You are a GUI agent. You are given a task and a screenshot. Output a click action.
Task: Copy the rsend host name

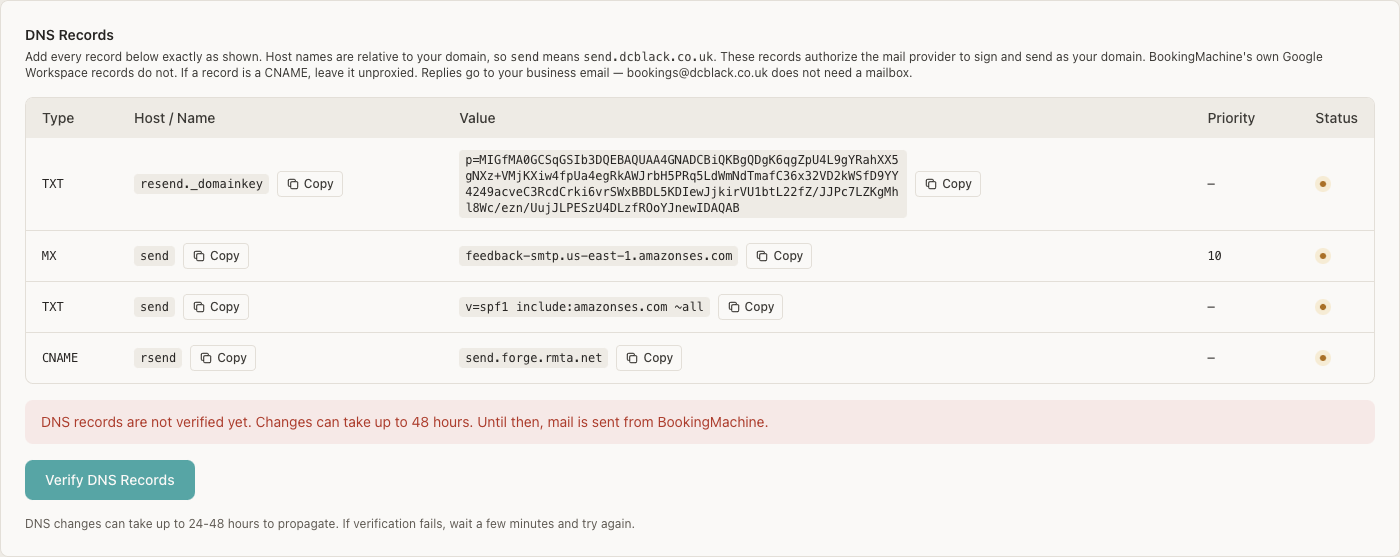pyautogui.click(x=223, y=358)
